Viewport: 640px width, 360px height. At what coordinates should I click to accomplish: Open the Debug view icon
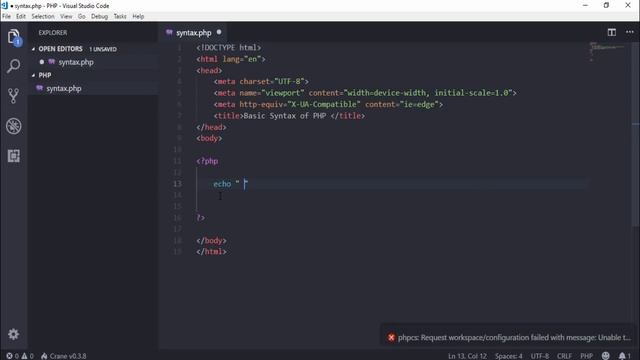[13, 126]
